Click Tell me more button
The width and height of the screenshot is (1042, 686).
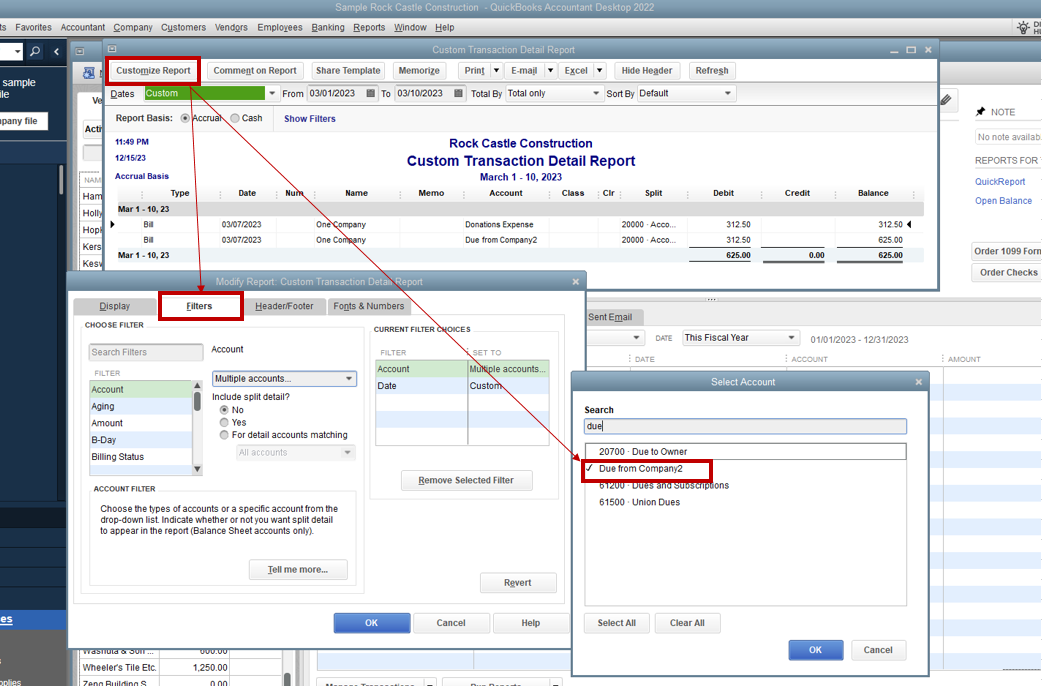298,570
